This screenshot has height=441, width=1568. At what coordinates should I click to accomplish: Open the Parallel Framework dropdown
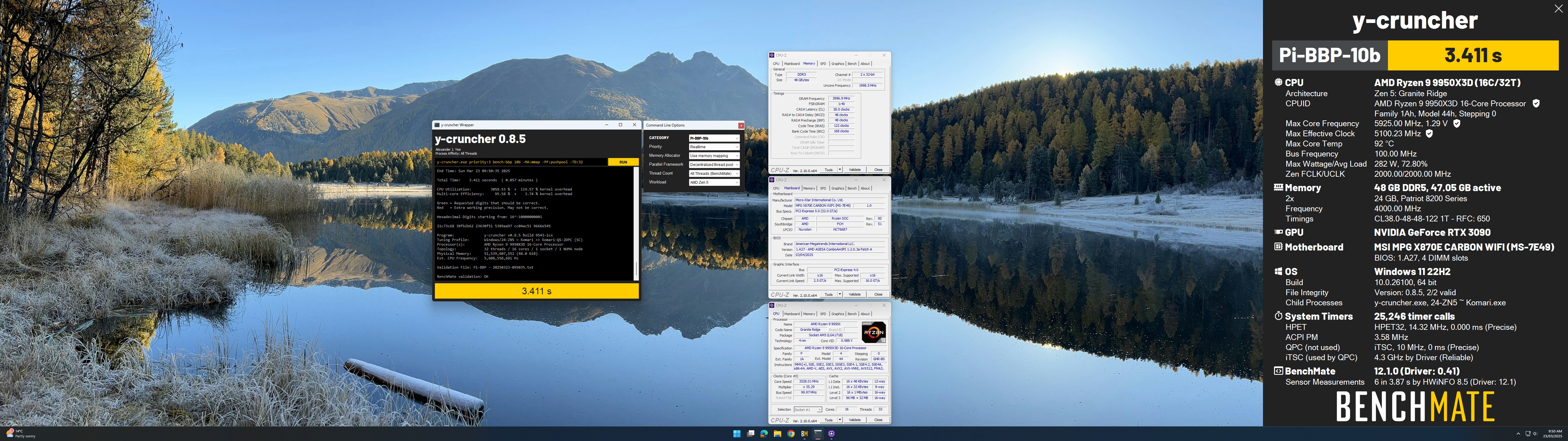pos(714,164)
